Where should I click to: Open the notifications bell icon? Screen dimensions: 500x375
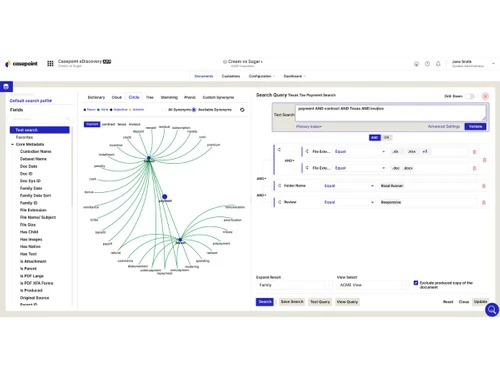click(438, 64)
